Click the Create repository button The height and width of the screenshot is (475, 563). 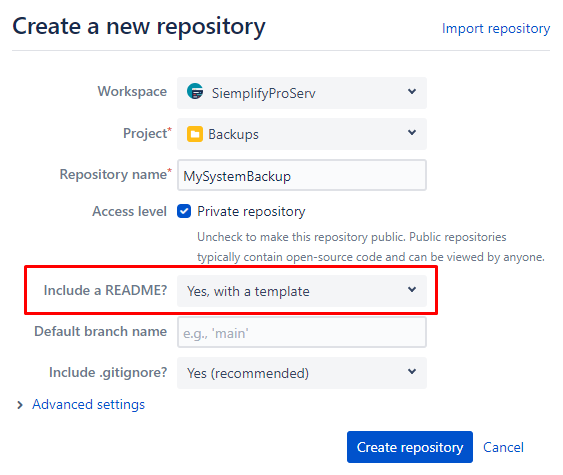(x=410, y=447)
